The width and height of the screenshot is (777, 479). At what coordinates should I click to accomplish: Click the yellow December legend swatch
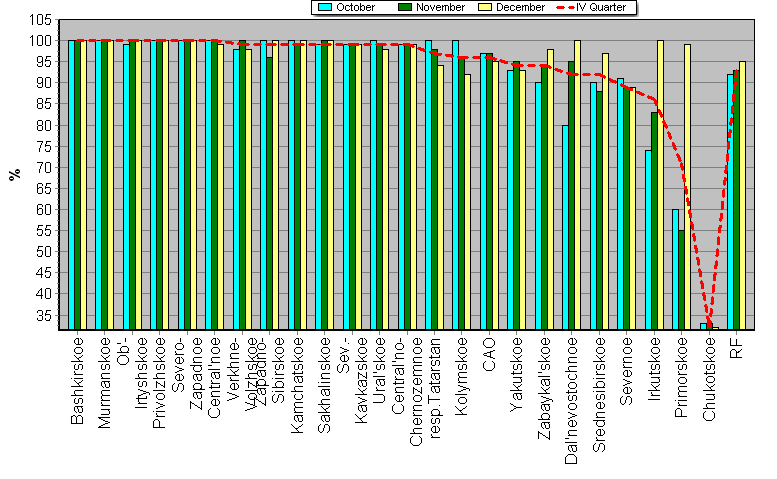485,7
